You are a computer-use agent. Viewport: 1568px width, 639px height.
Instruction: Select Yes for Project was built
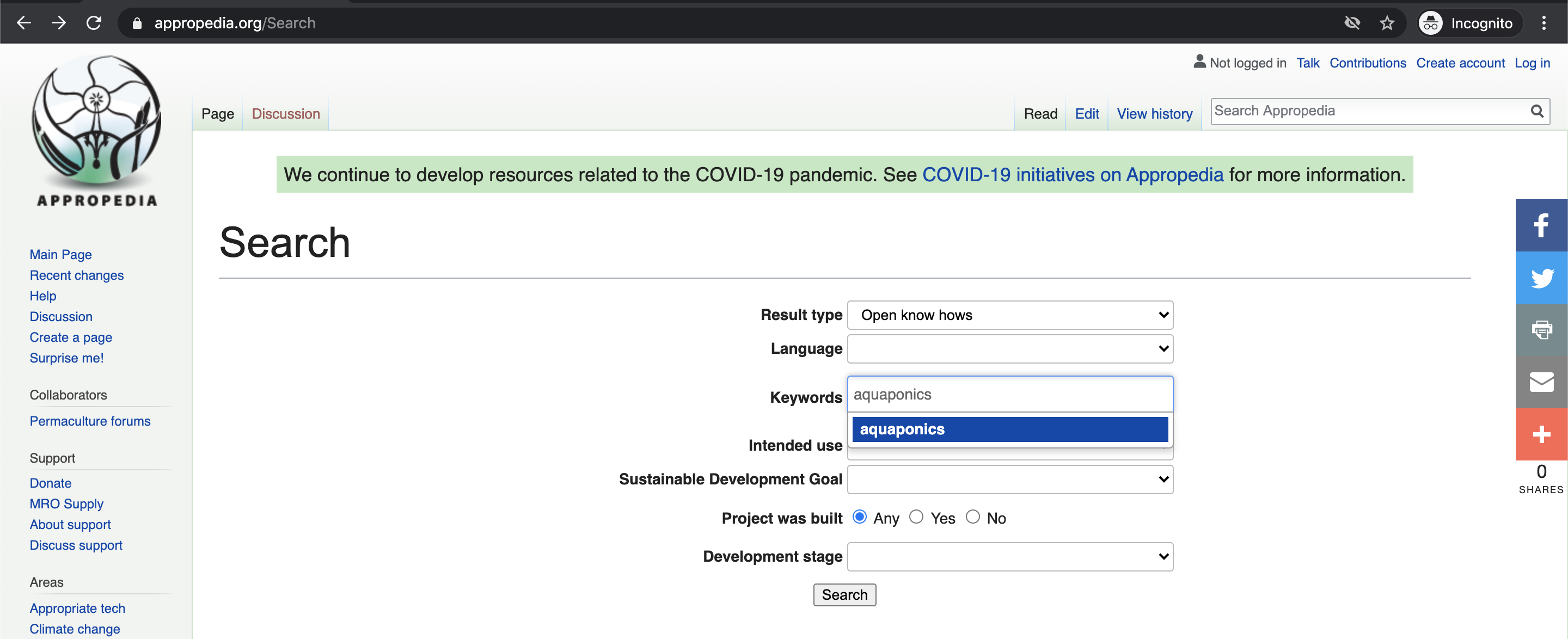point(915,517)
